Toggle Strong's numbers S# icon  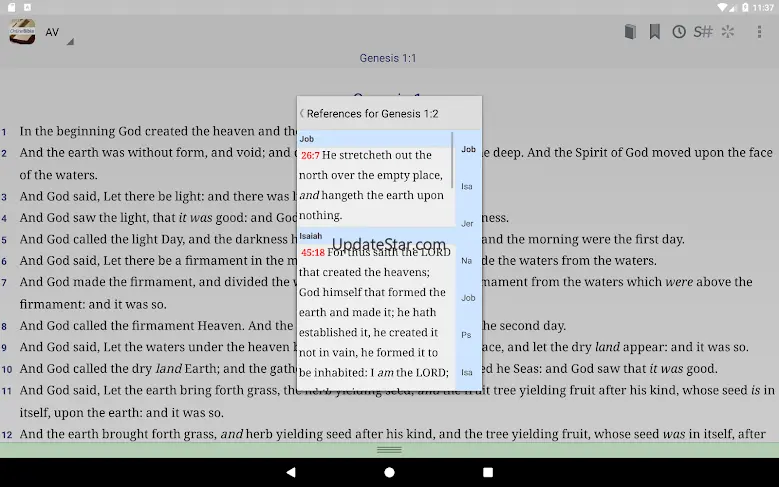pyautogui.click(x=703, y=32)
